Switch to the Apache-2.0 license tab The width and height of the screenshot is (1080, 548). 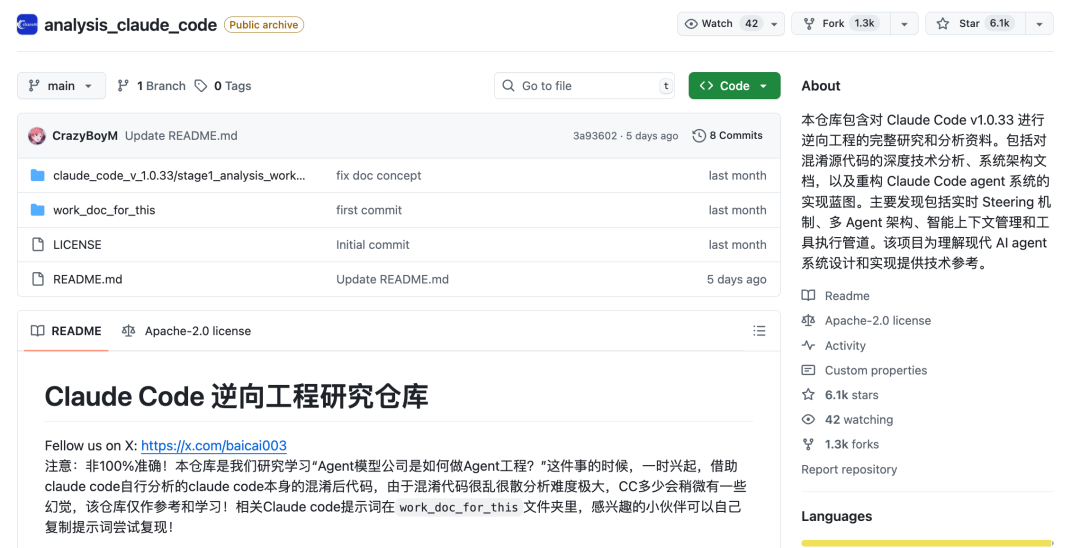click(187, 331)
